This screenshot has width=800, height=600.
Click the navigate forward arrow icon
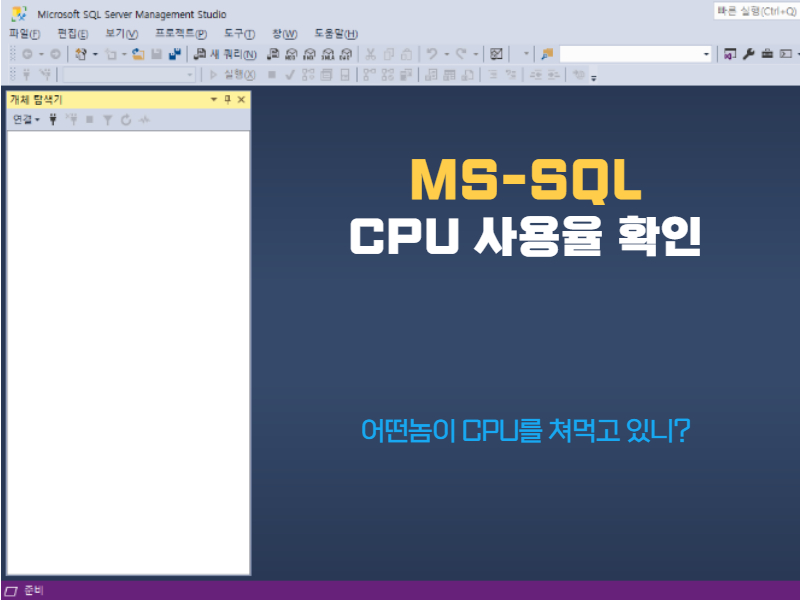56,54
